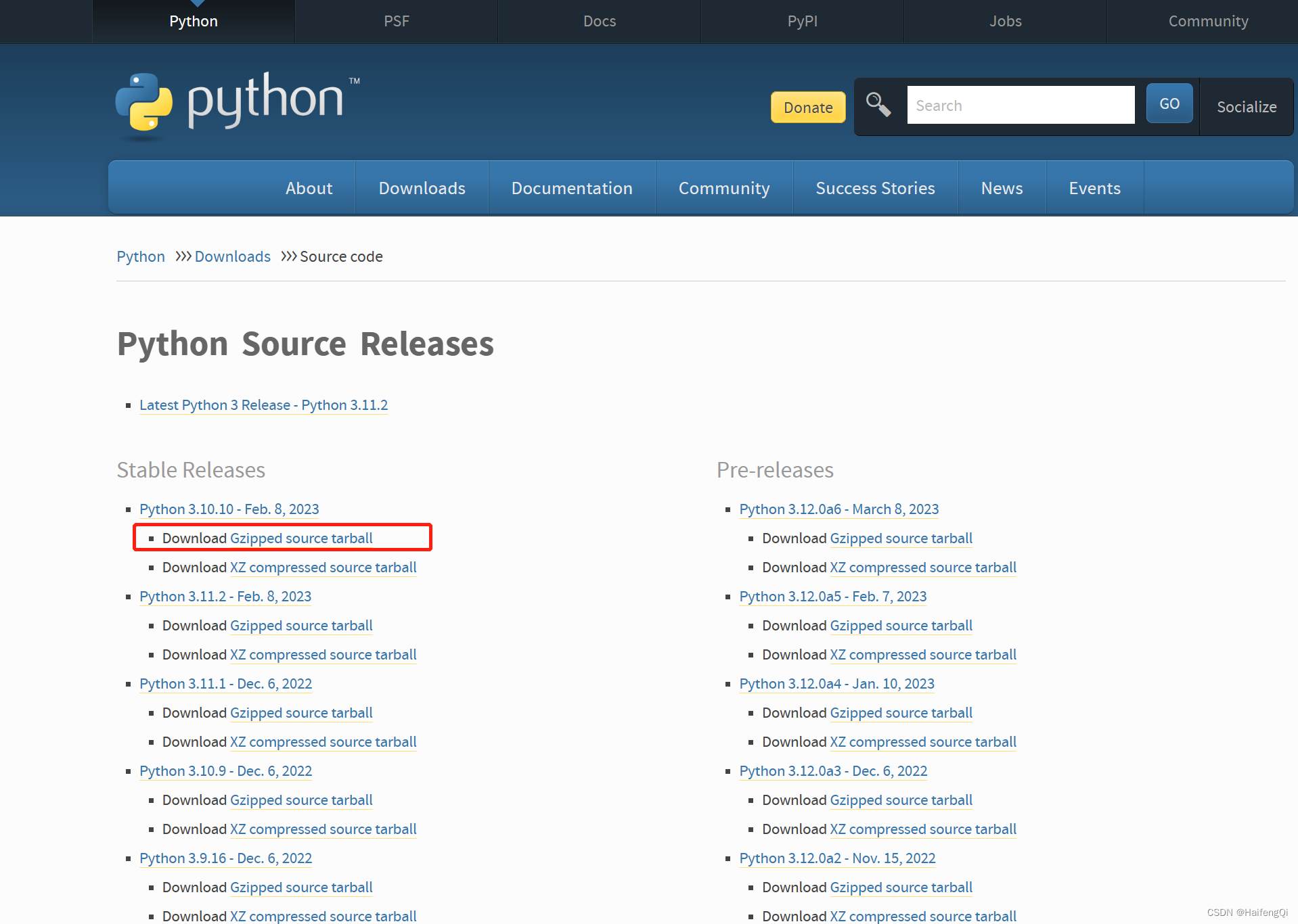This screenshot has height=924, width=1298.
Task: Download Gzipped source tarball for Python 3.11.2
Action: tap(301, 626)
